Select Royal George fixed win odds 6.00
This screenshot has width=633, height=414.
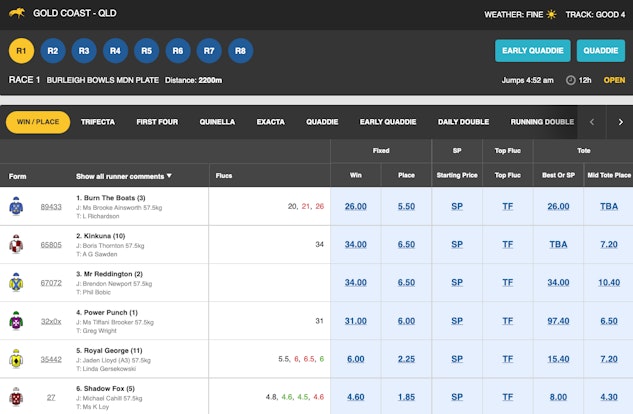click(x=355, y=359)
